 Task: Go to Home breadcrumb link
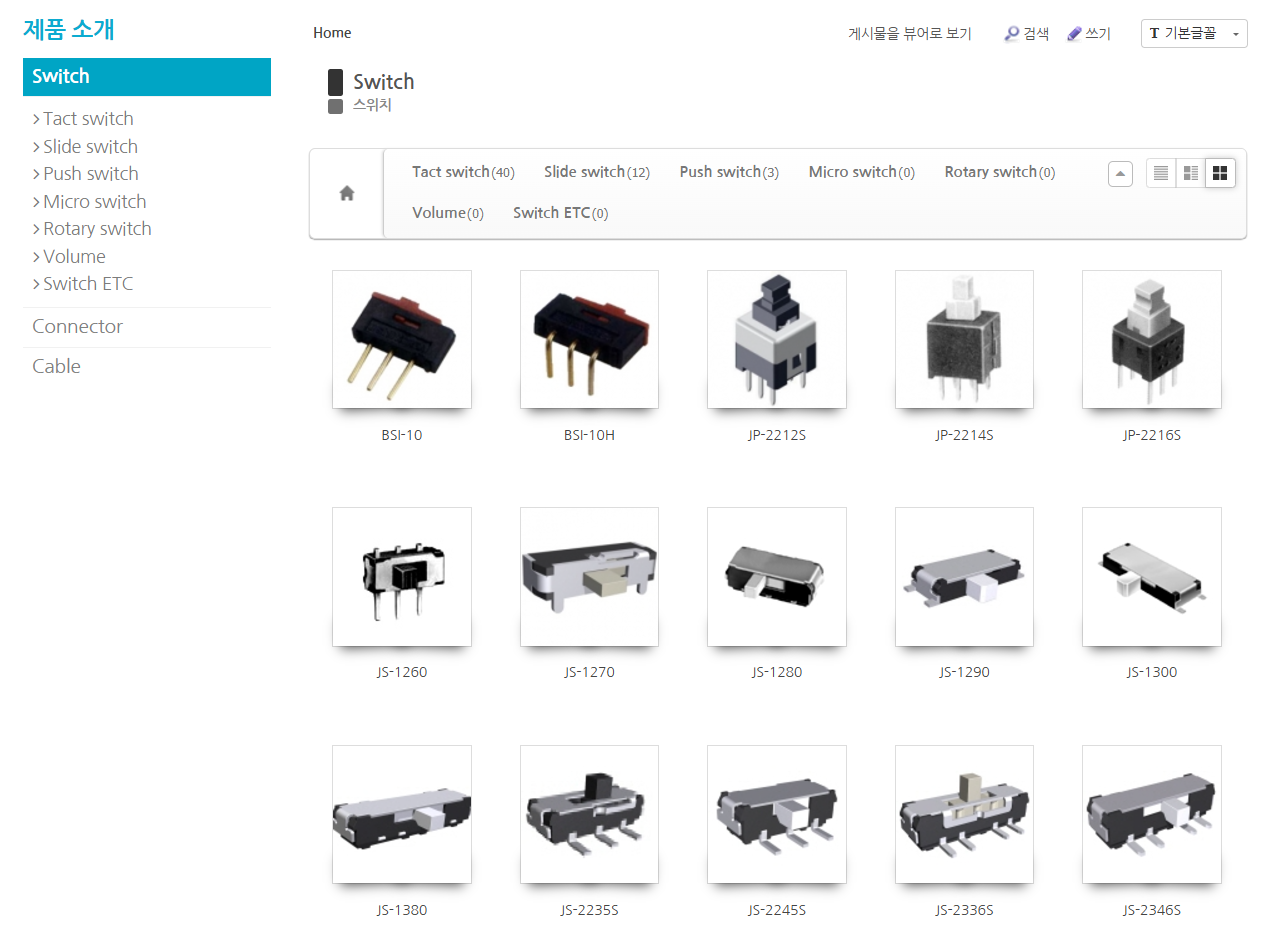[x=332, y=33]
